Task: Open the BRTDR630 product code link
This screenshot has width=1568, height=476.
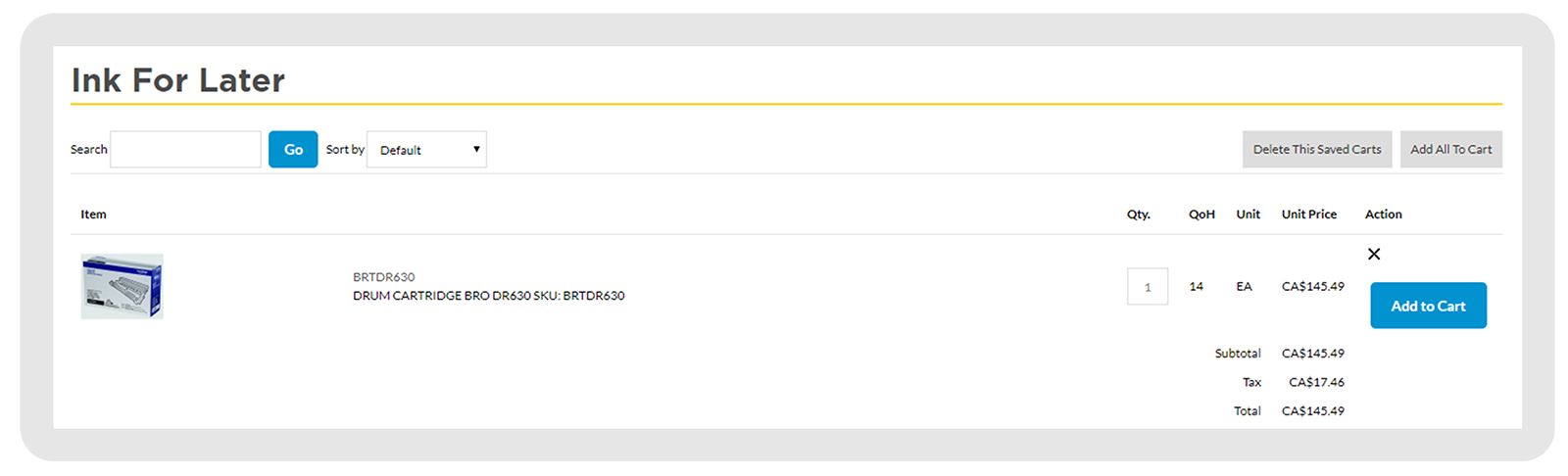Action: click(x=384, y=277)
